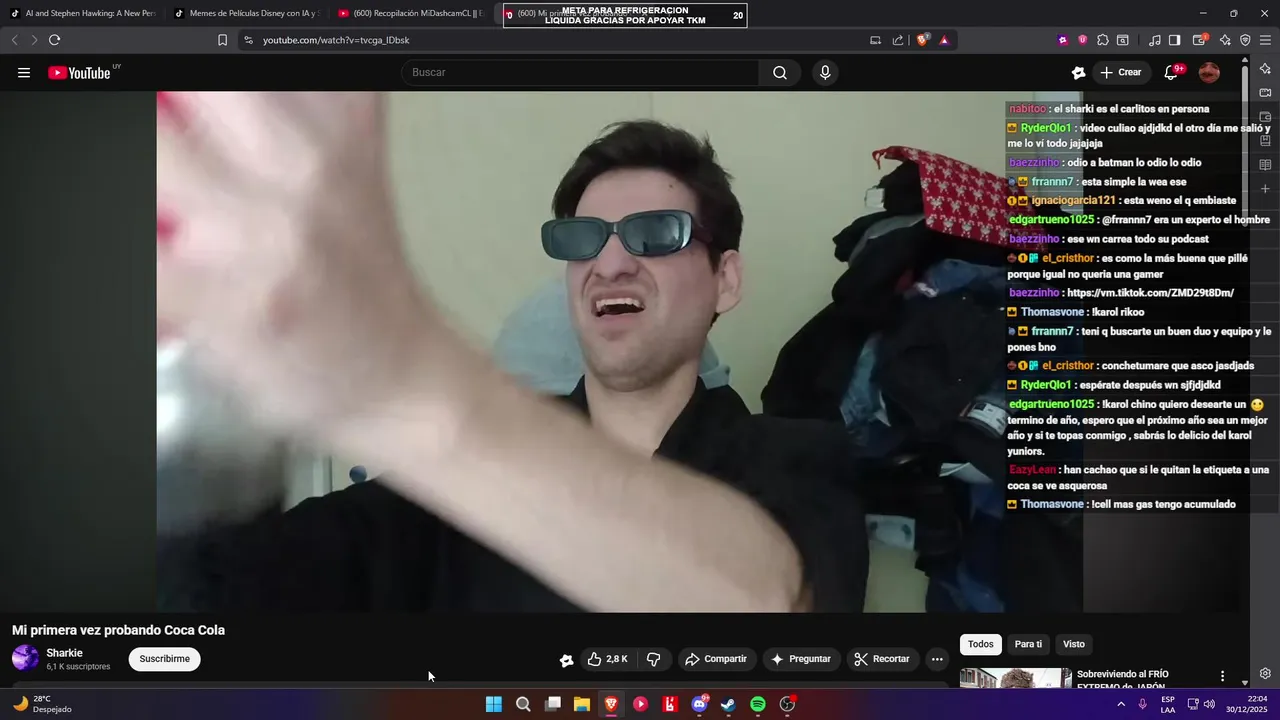Add a new item to the Brave sidebar
The image size is (1280, 720).
1265,189
